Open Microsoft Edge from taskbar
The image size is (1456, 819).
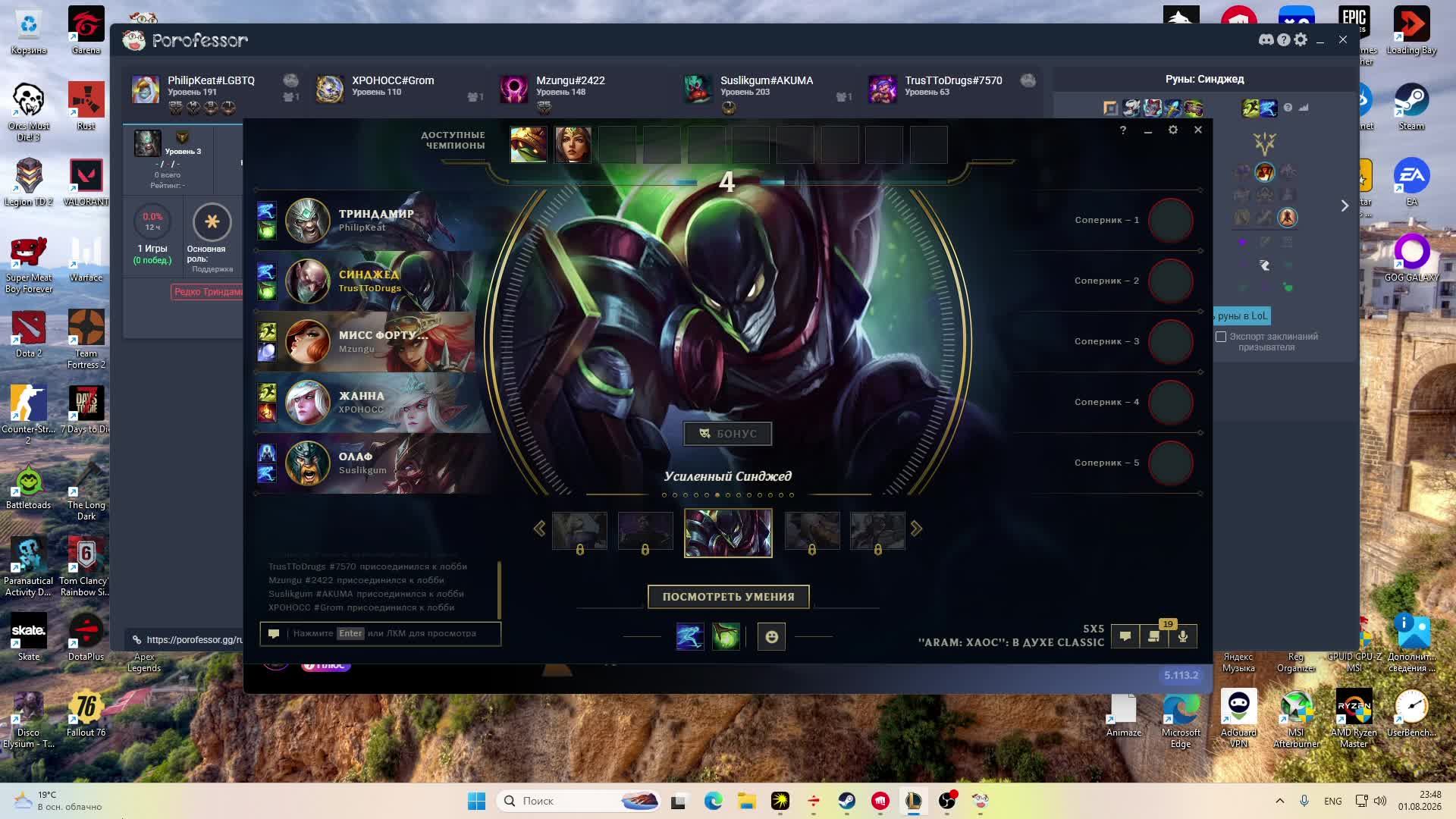point(713,801)
